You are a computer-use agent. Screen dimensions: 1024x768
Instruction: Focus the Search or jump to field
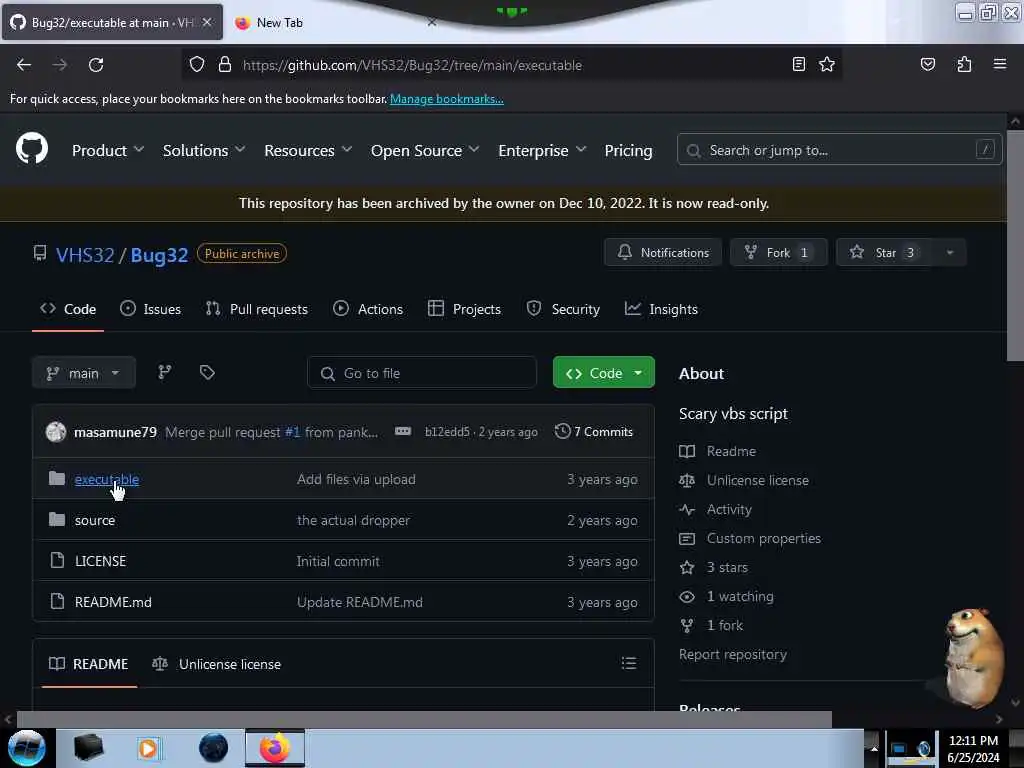tap(839, 150)
